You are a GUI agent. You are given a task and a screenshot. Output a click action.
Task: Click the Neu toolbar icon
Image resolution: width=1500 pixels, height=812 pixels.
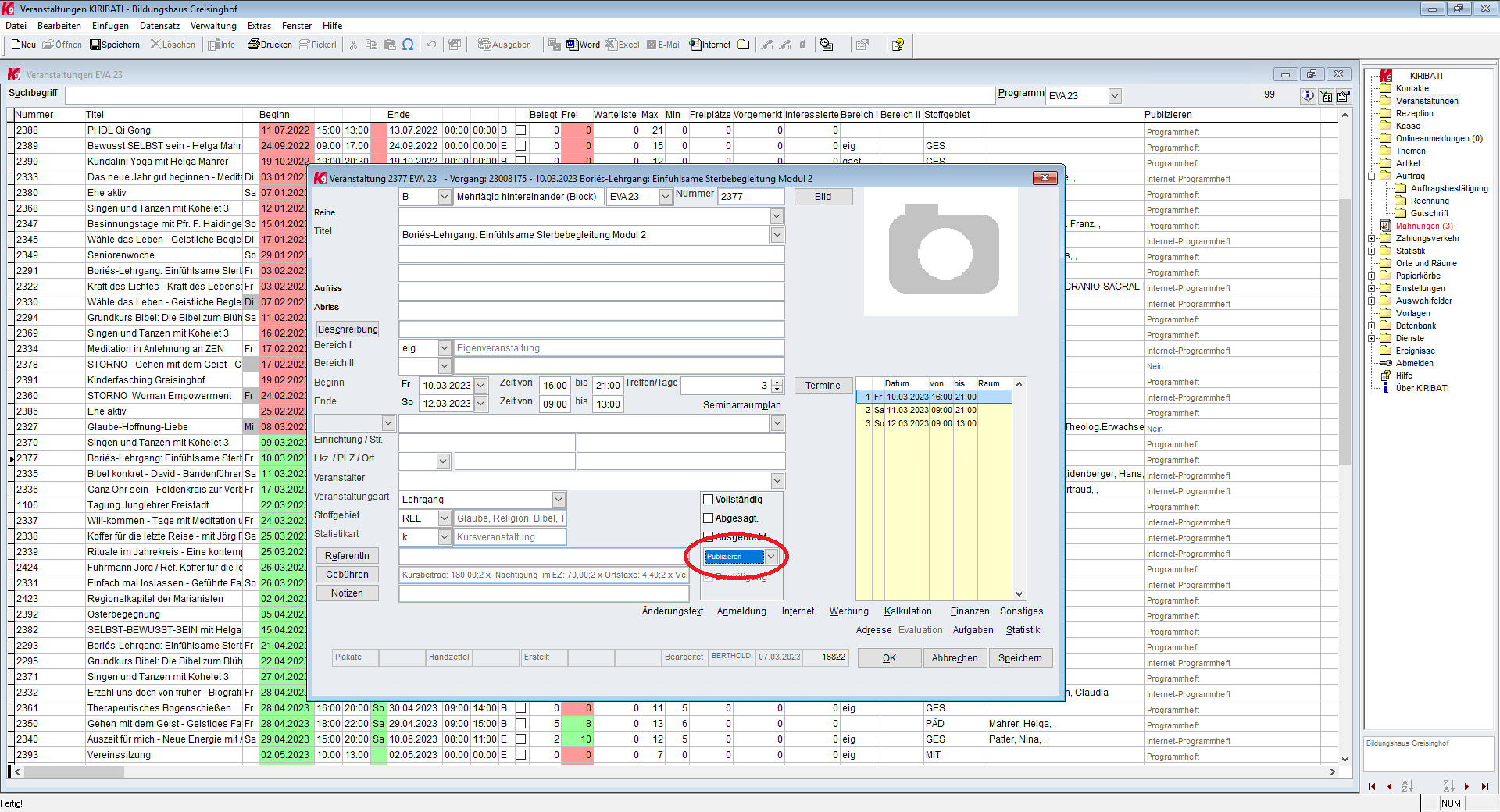click(x=23, y=45)
